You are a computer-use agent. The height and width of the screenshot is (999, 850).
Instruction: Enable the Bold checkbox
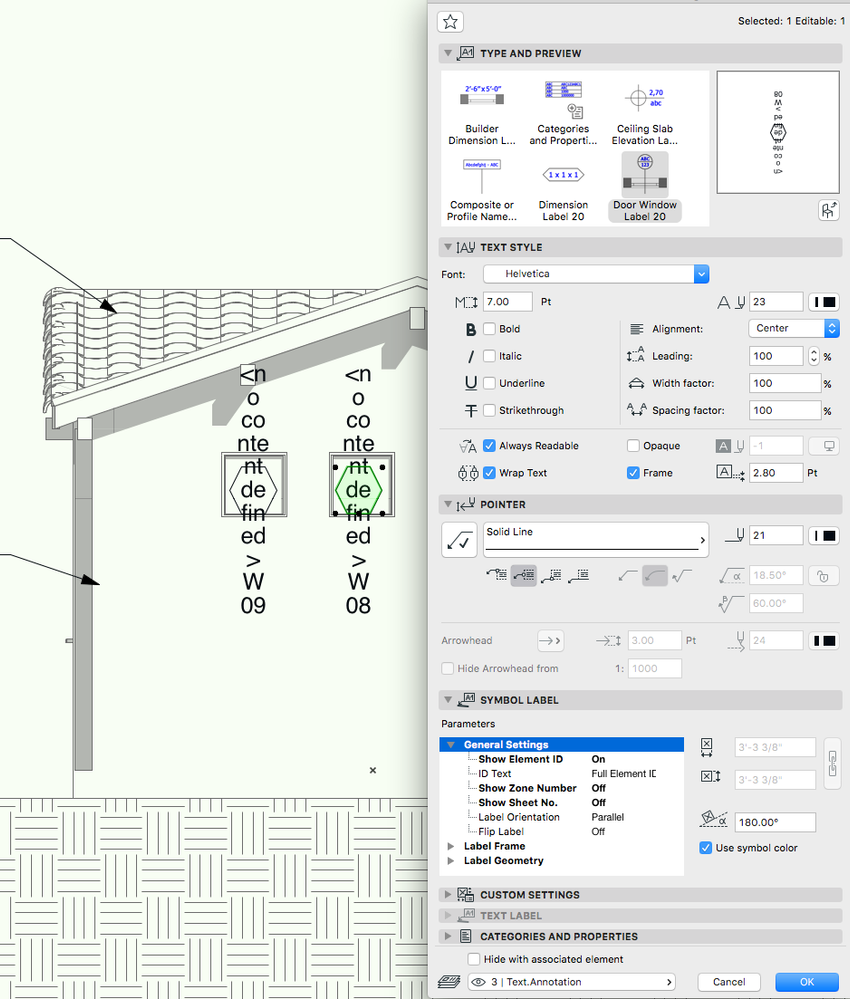[x=489, y=329]
